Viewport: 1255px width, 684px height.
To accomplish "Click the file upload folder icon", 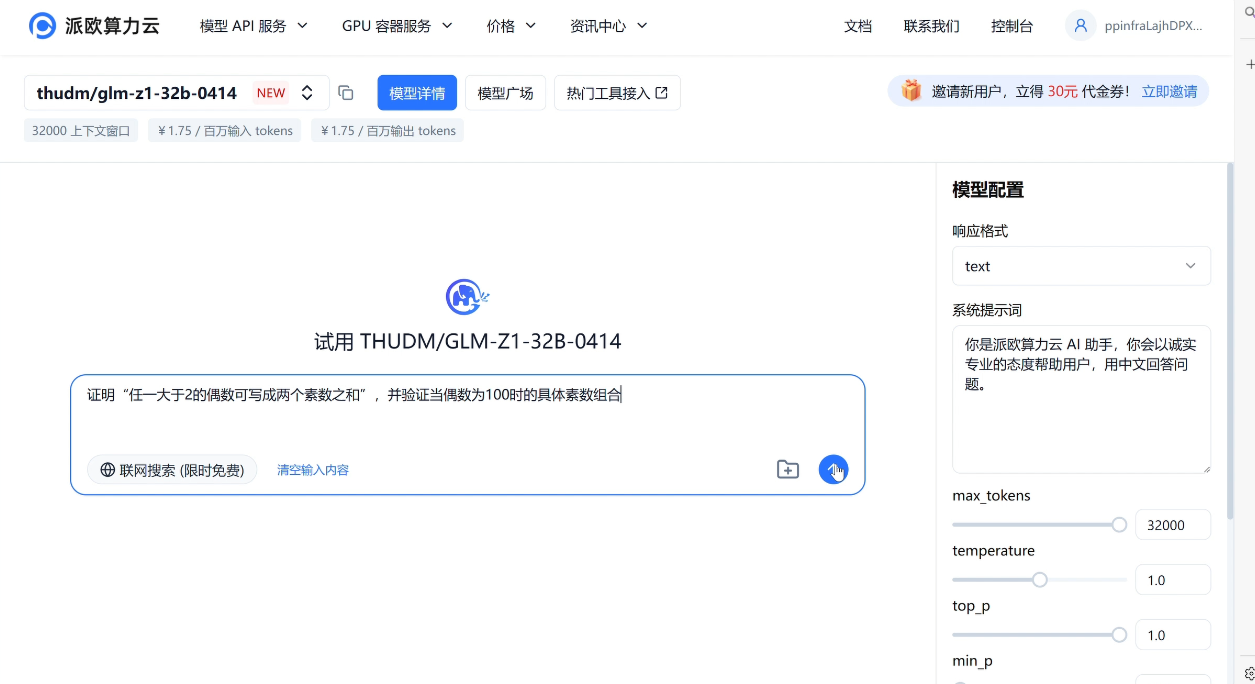I will pos(788,470).
